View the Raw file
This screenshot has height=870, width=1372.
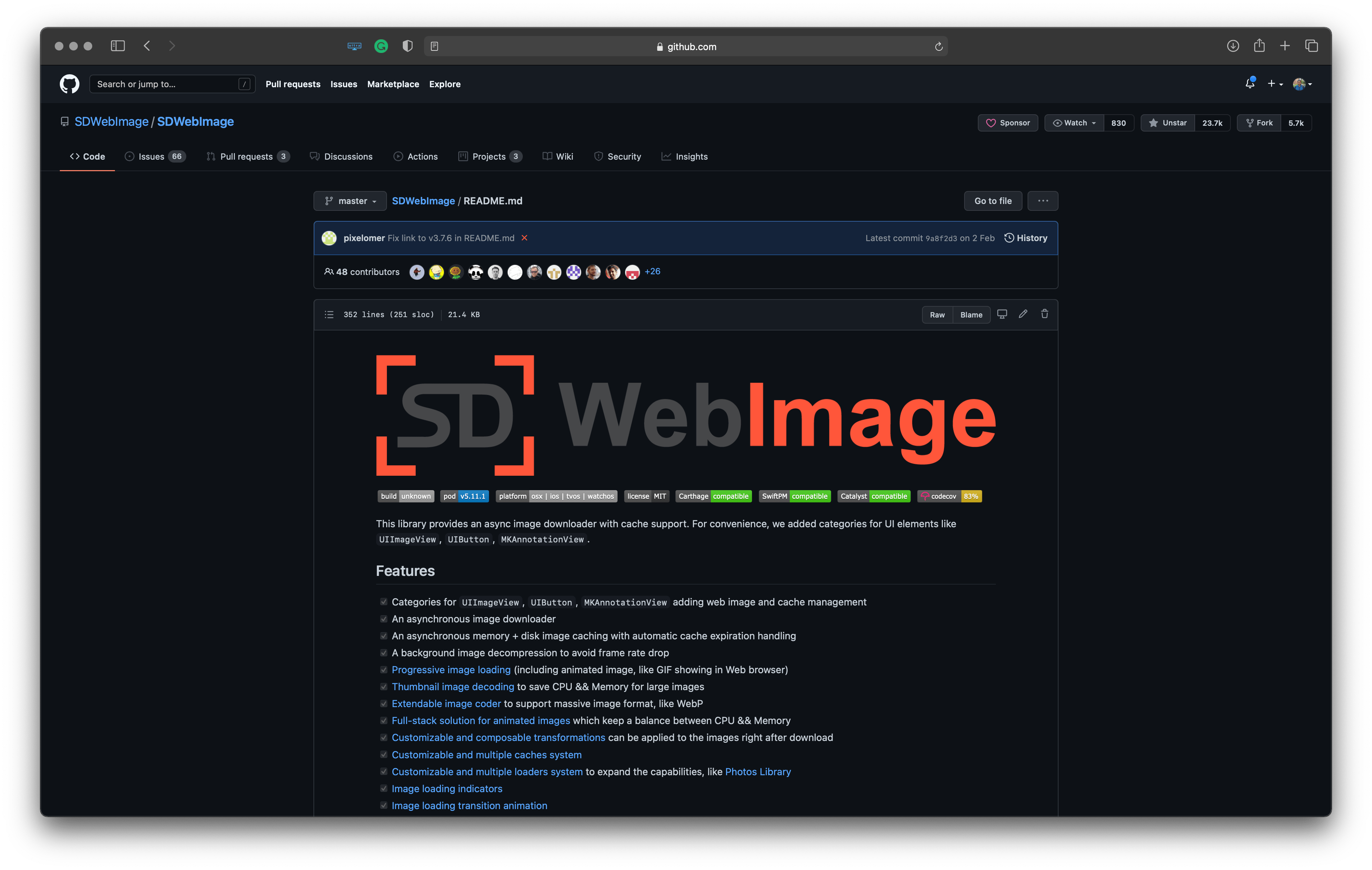pos(937,315)
